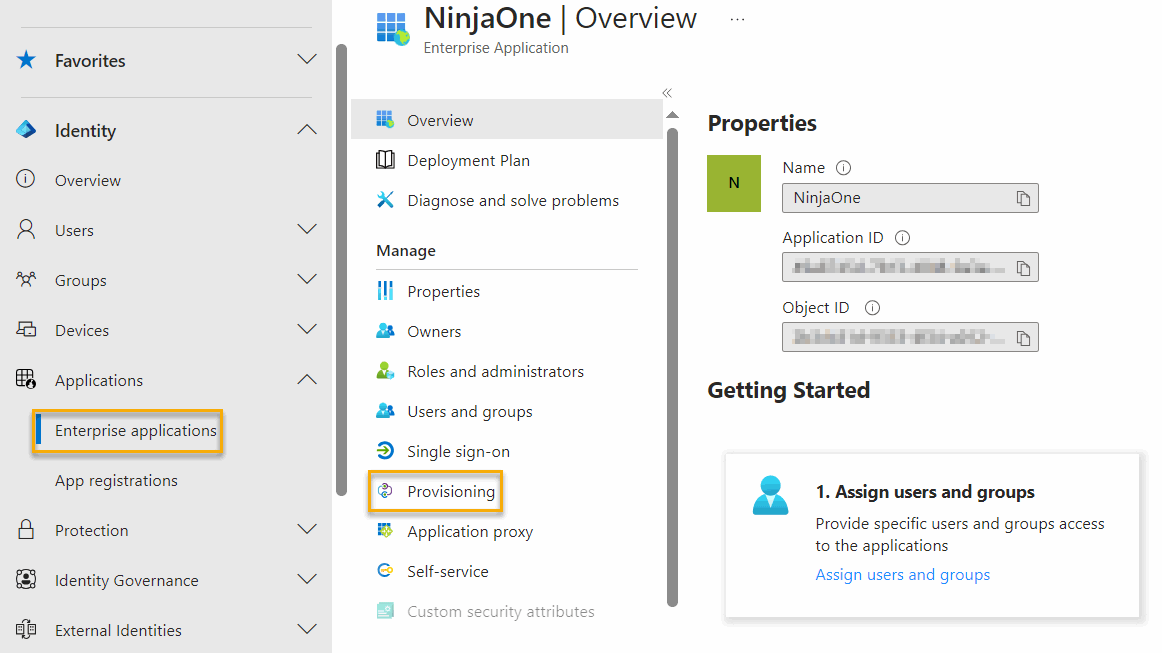Expand the Users section in sidebar
Screen dimensions: 1162x653
pyautogui.click(x=307, y=230)
